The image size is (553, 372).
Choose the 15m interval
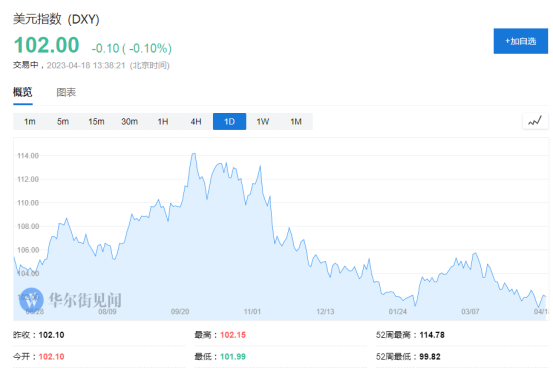96,122
